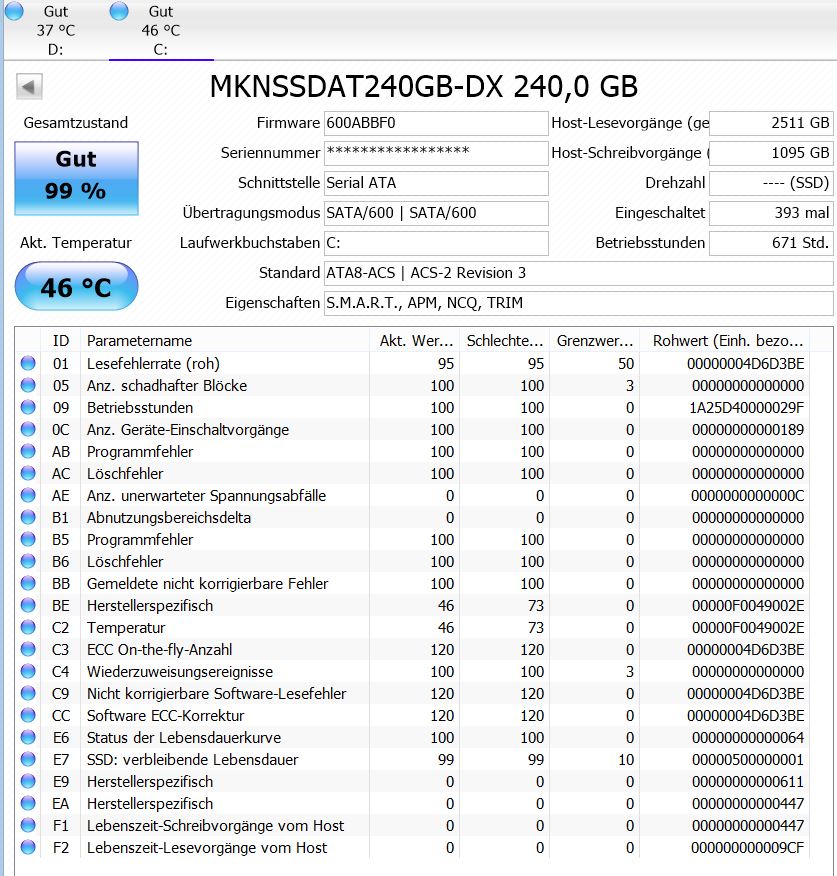This screenshot has height=876, width=837.
Task: Select the 'Lesefehlerrate (roh)' parameter text
Action: (153, 364)
